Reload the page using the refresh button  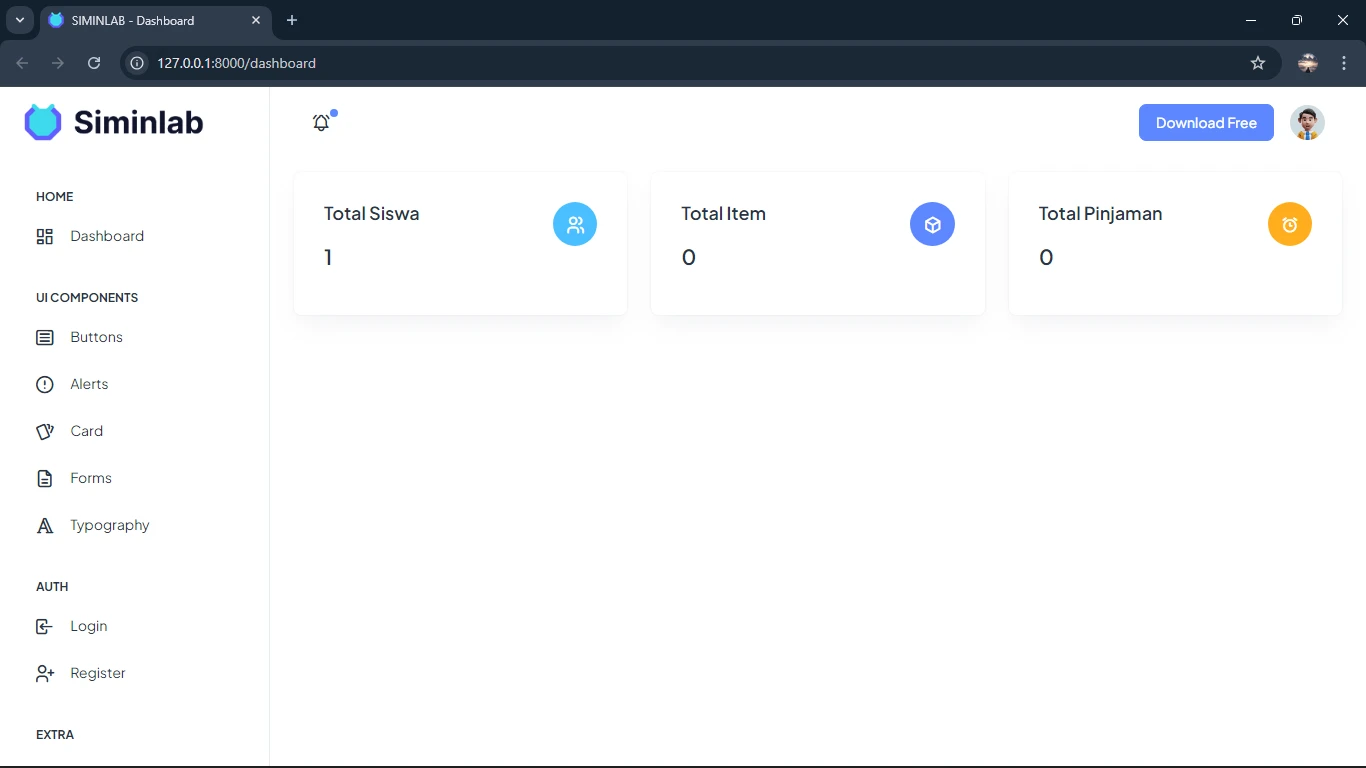[x=94, y=63]
